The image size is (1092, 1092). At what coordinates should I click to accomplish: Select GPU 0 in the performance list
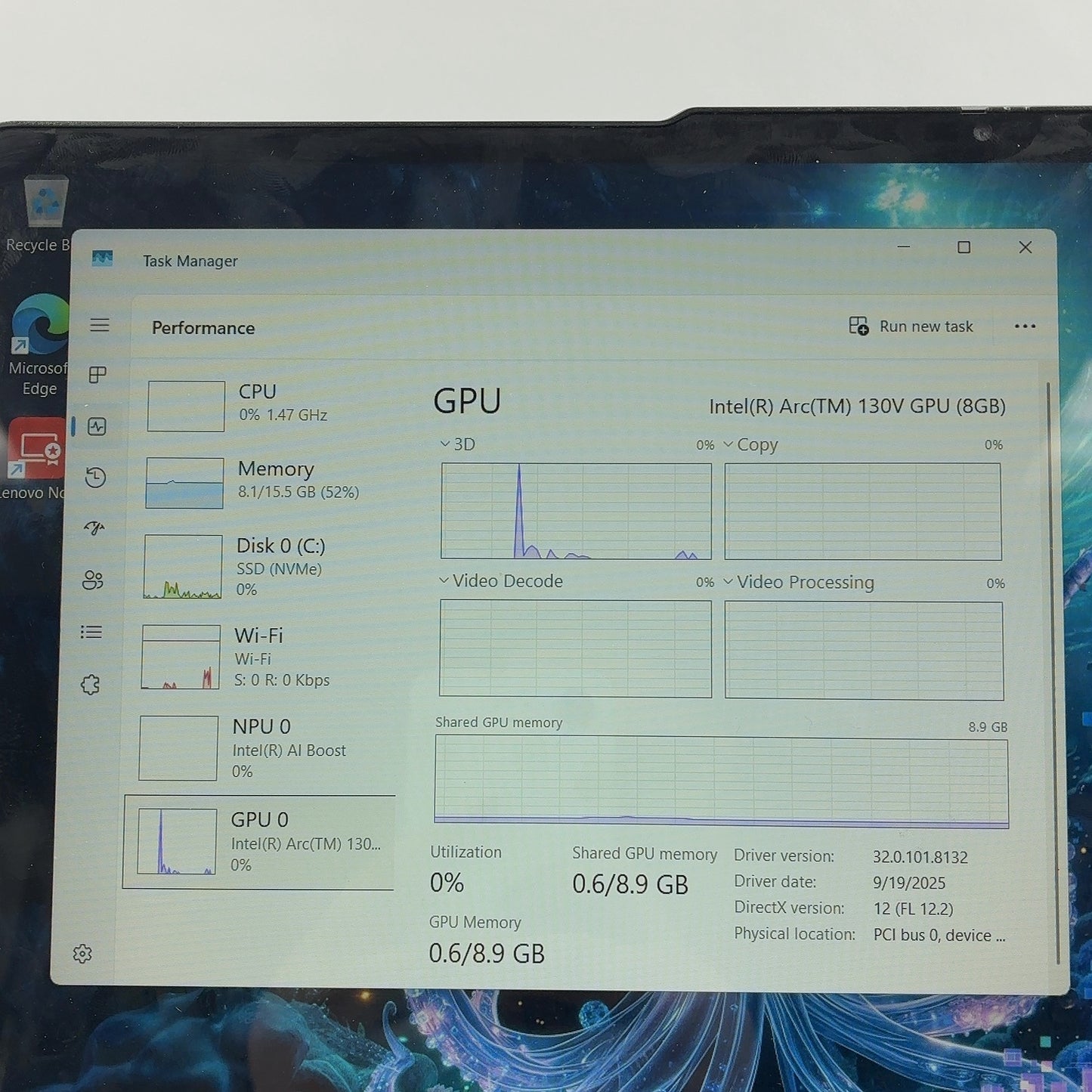pyautogui.click(x=259, y=842)
